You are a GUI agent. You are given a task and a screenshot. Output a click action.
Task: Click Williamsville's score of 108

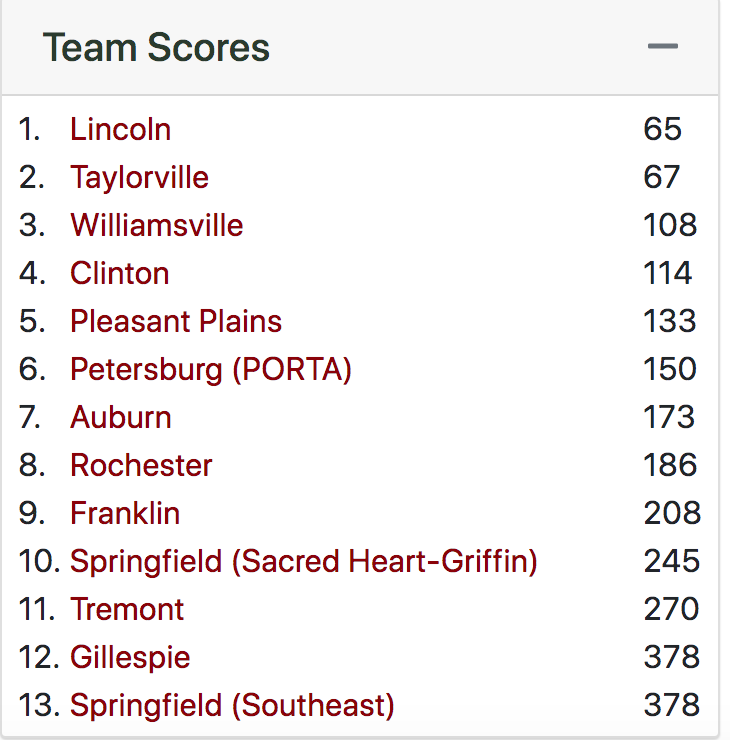[670, 225]
